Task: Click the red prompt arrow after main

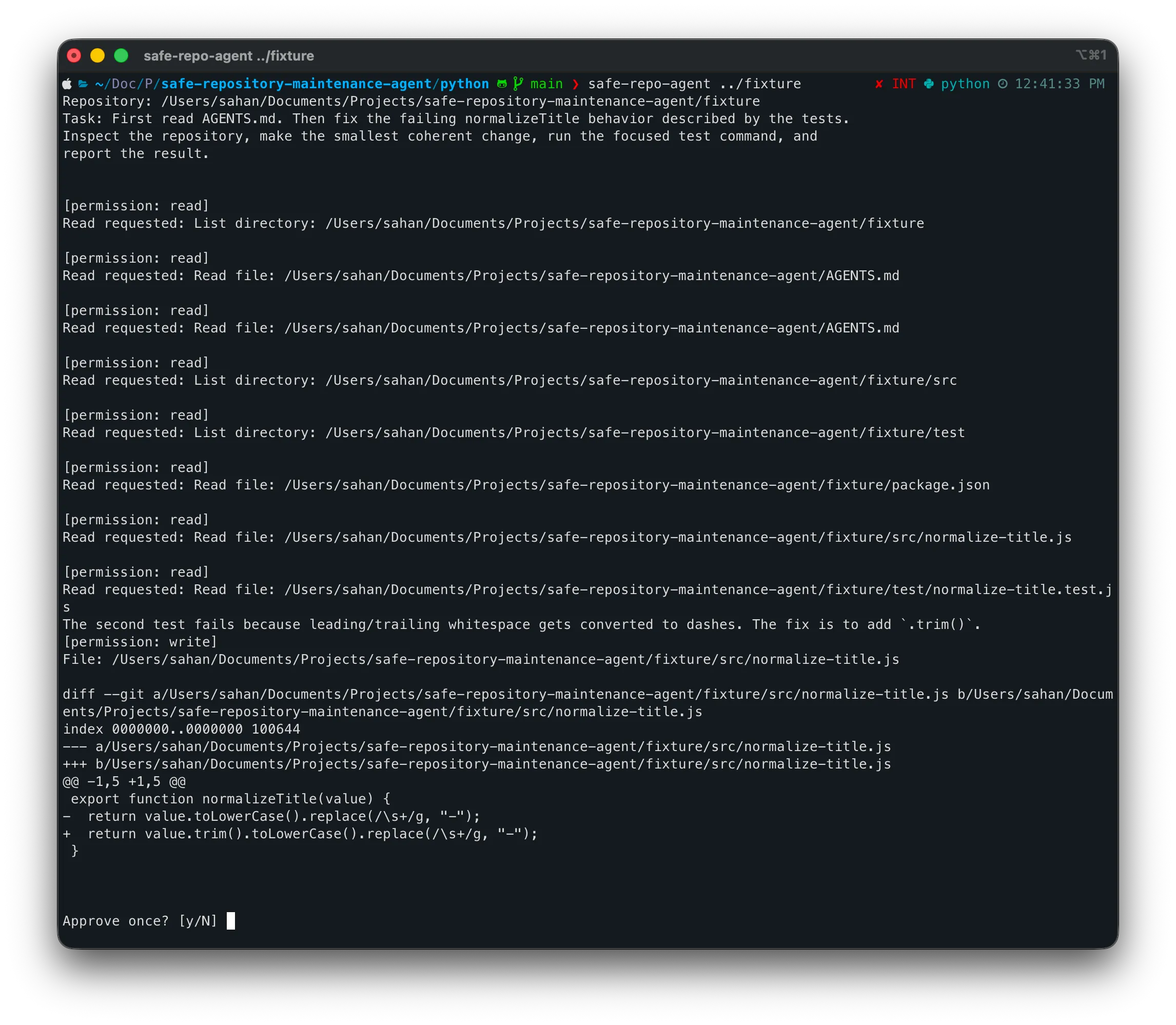Action: click(x=575, y=84)
